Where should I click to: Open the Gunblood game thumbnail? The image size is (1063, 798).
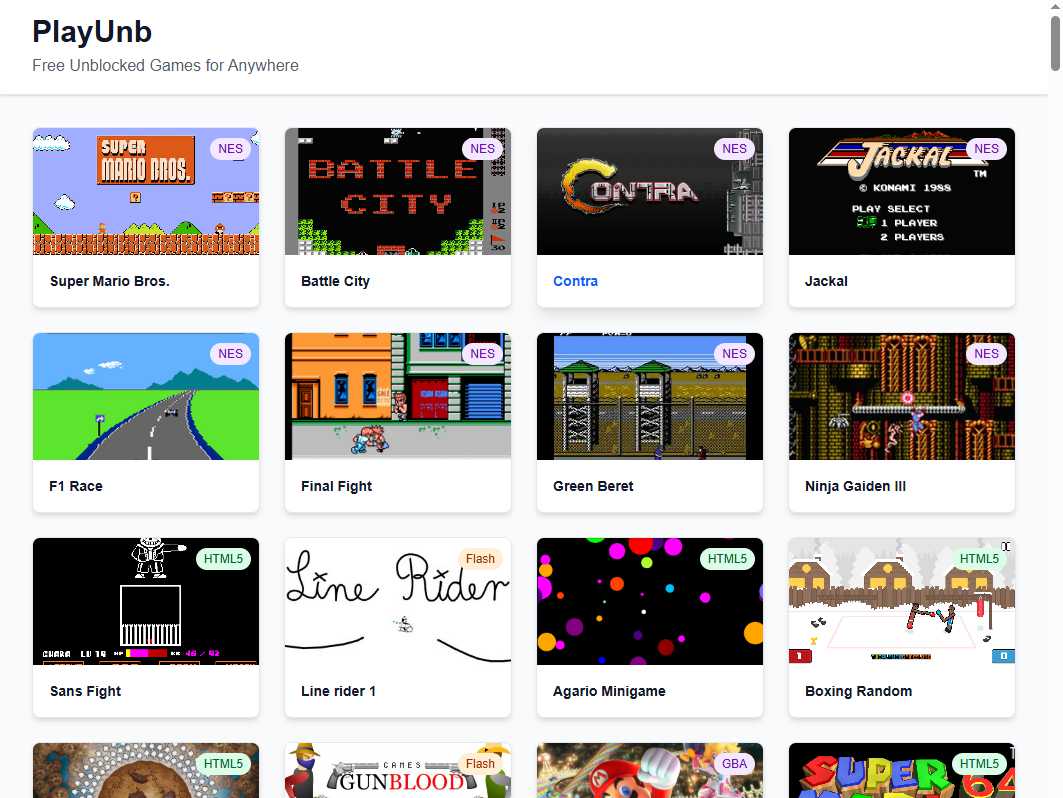click(x=398, y=771)
